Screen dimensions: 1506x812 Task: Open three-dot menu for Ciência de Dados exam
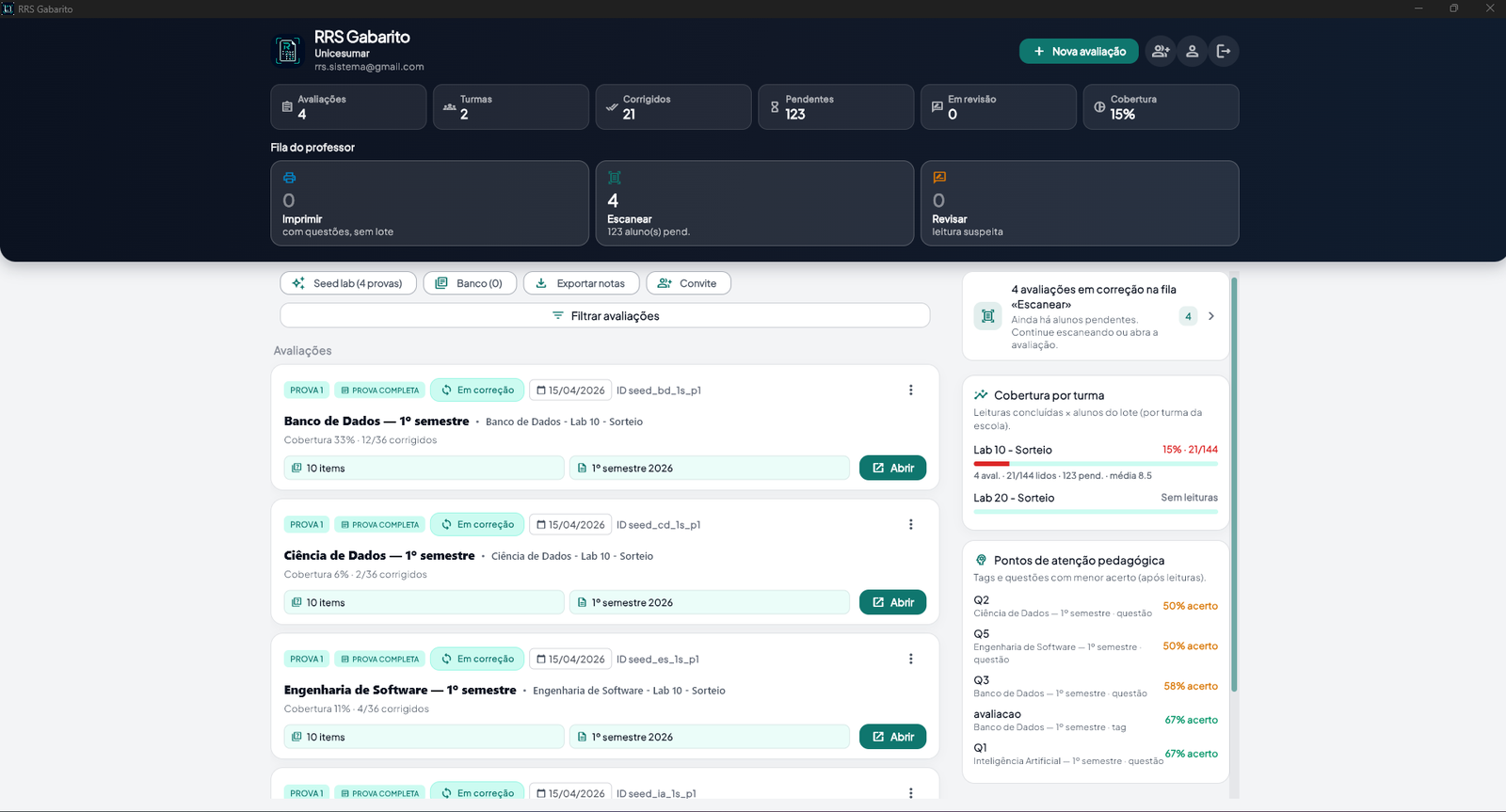coord(910,525)
